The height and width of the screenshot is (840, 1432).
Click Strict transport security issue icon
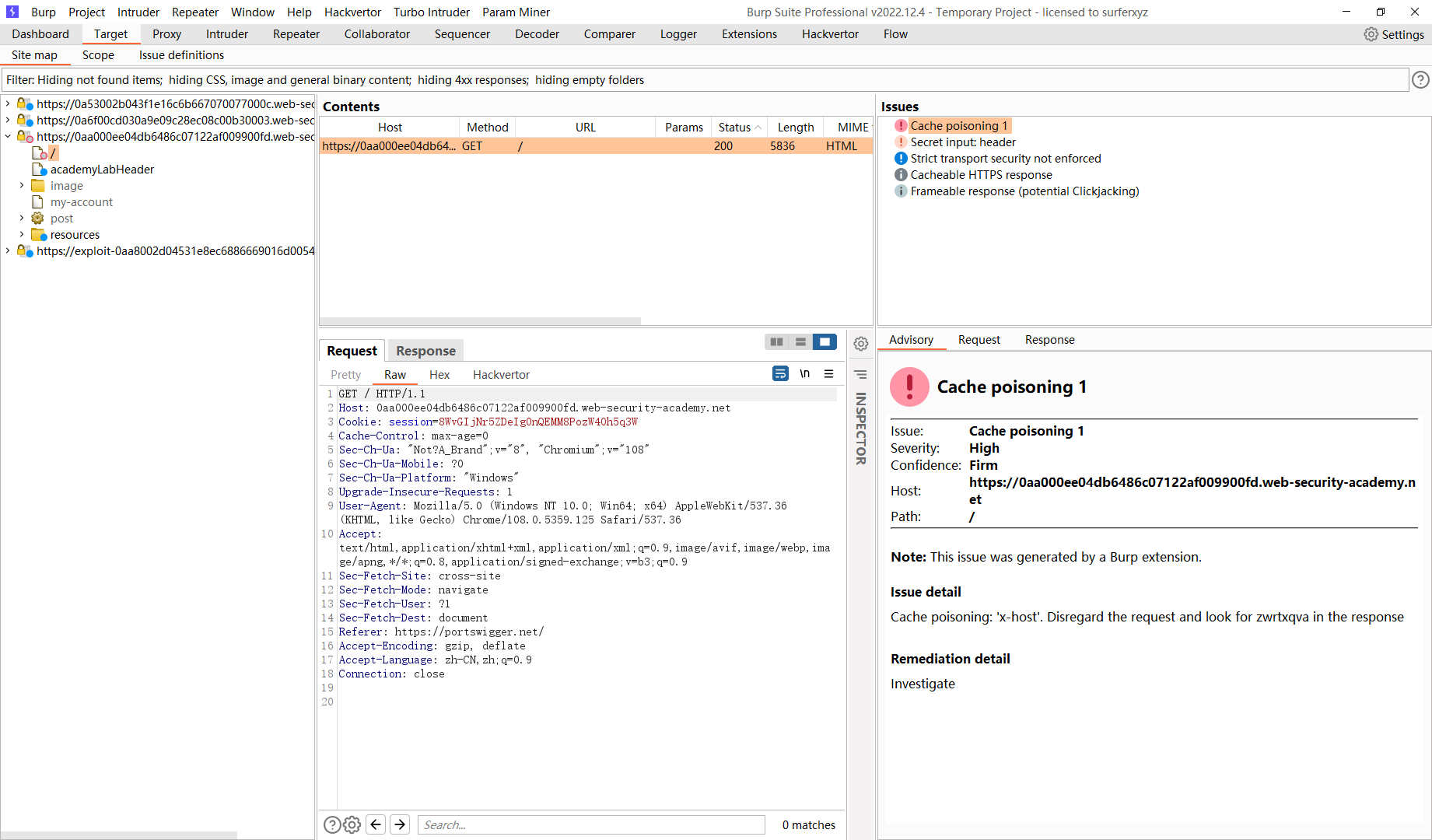point(901,158)
